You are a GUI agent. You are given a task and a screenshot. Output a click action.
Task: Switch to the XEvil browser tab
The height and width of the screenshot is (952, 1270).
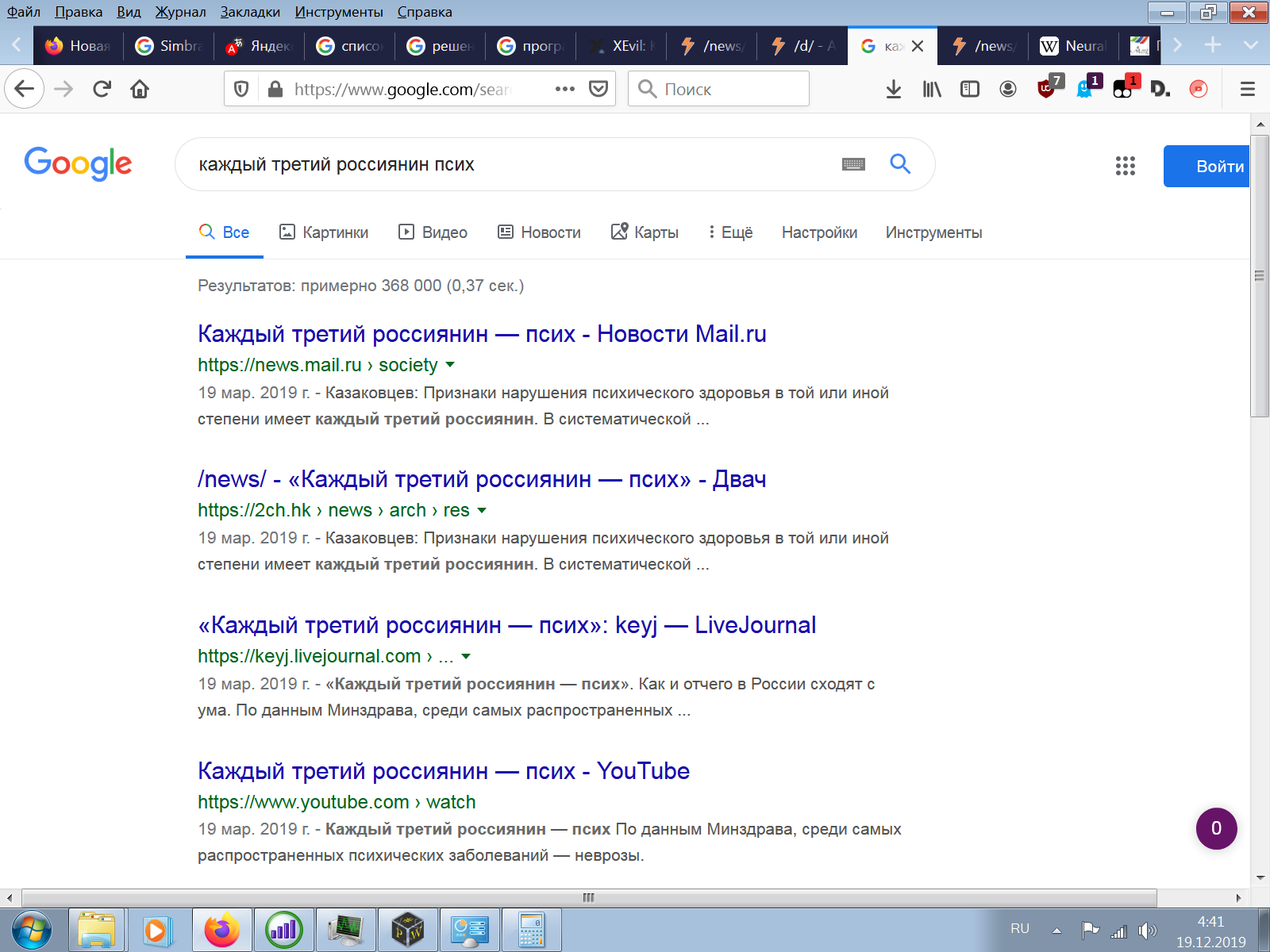click(x=622, y=46)
